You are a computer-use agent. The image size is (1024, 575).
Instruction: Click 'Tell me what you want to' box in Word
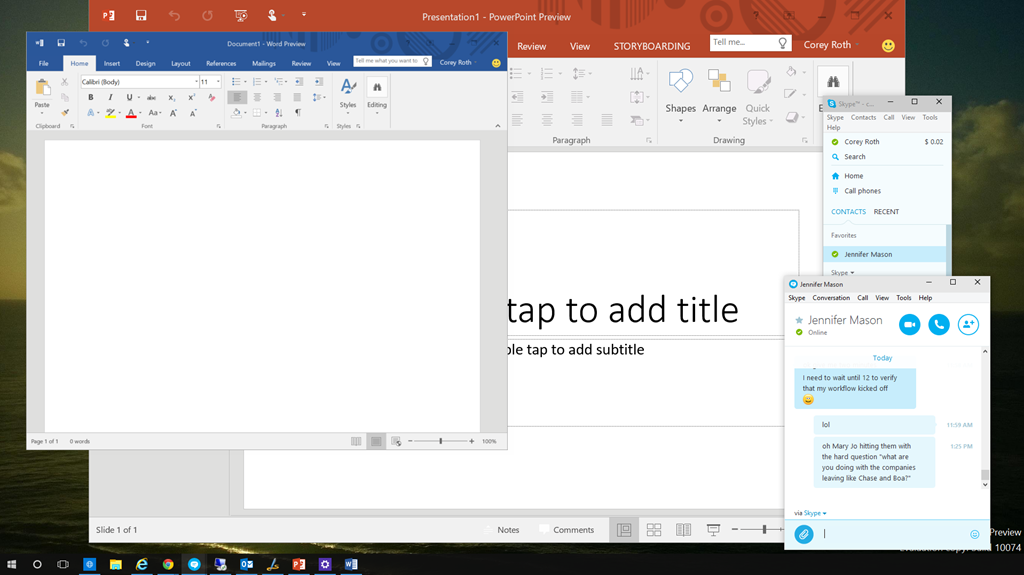(x=392, y=61)
